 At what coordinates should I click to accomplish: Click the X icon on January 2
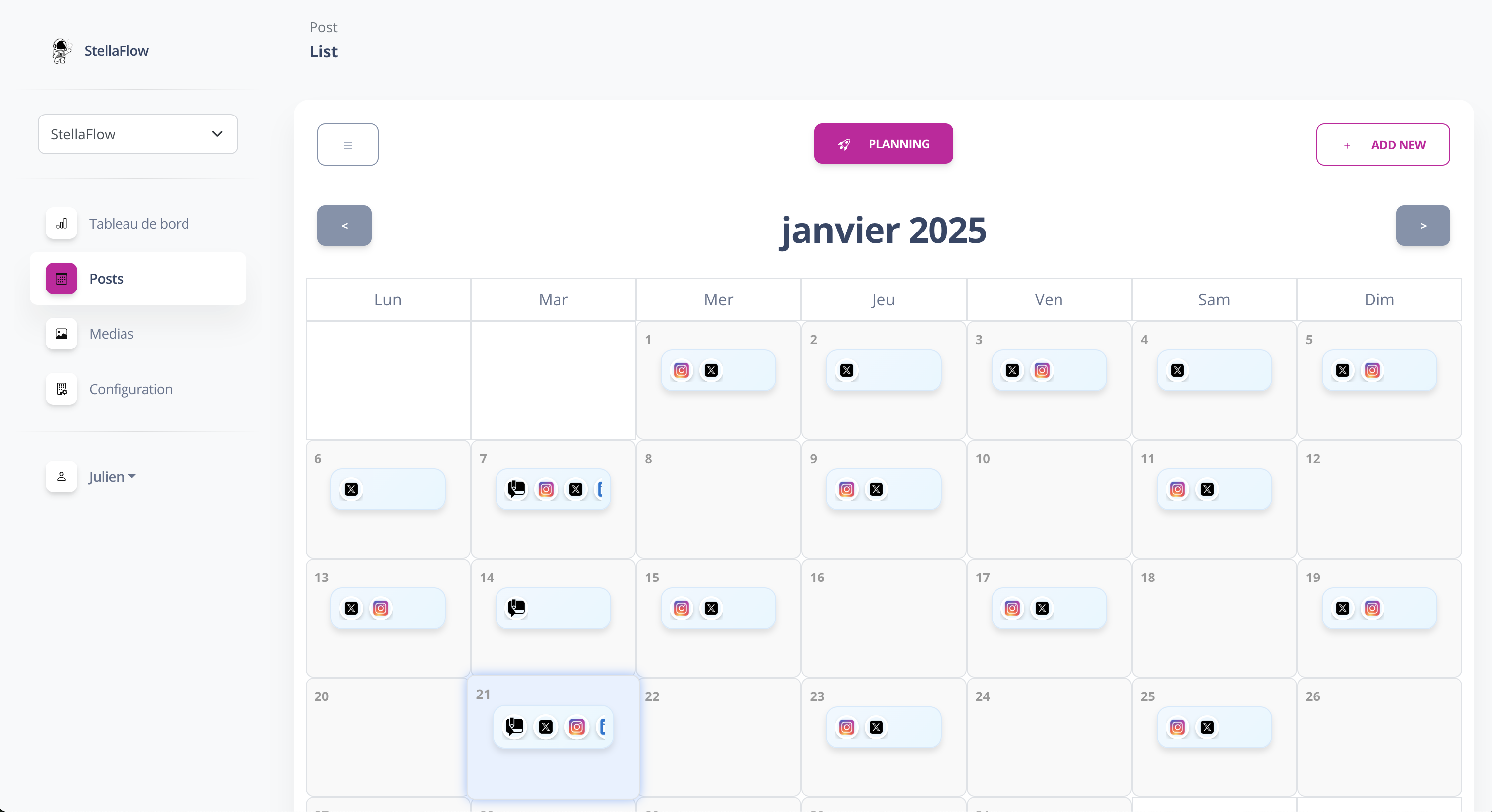[x=846, y=370]
